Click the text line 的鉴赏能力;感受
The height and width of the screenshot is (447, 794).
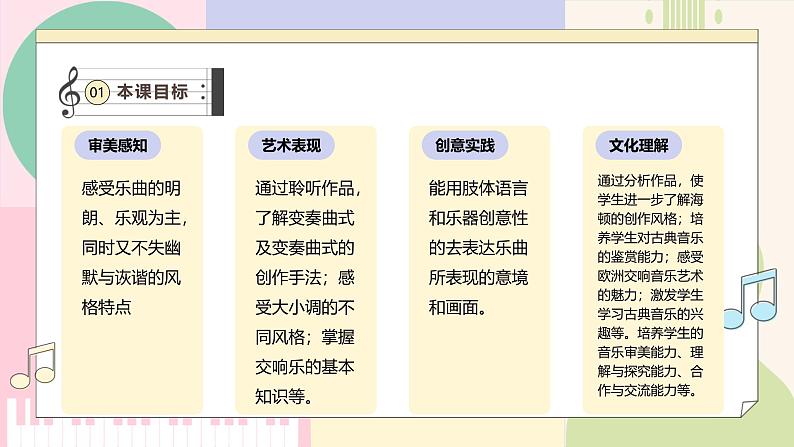click(x=650, y=257)
